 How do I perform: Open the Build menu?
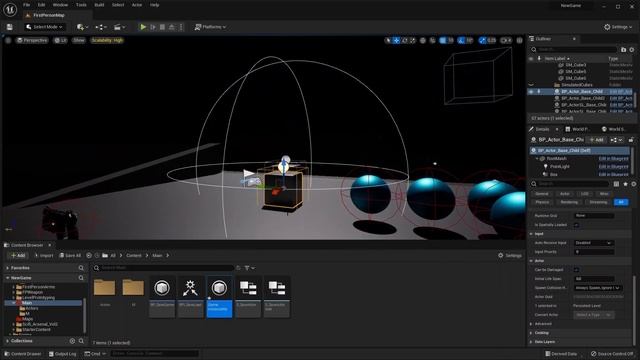pos(99,5)
